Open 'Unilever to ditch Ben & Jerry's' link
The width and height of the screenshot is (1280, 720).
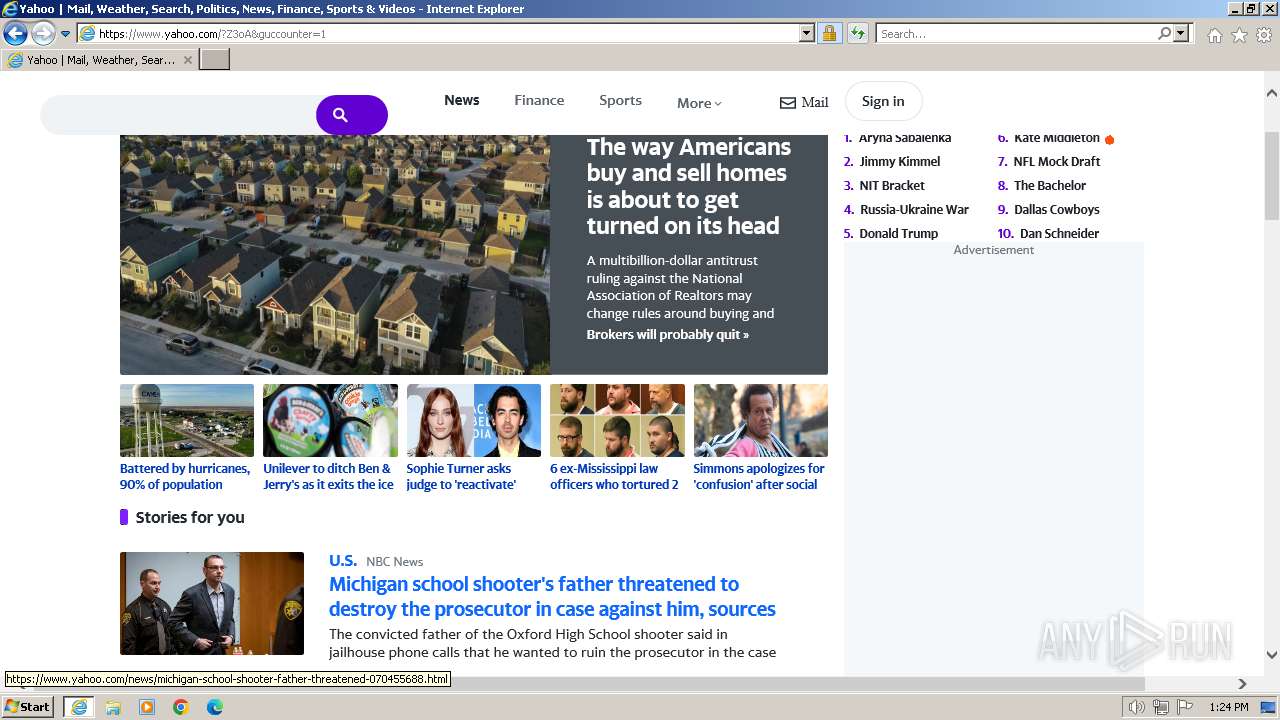tap(328, 476)
